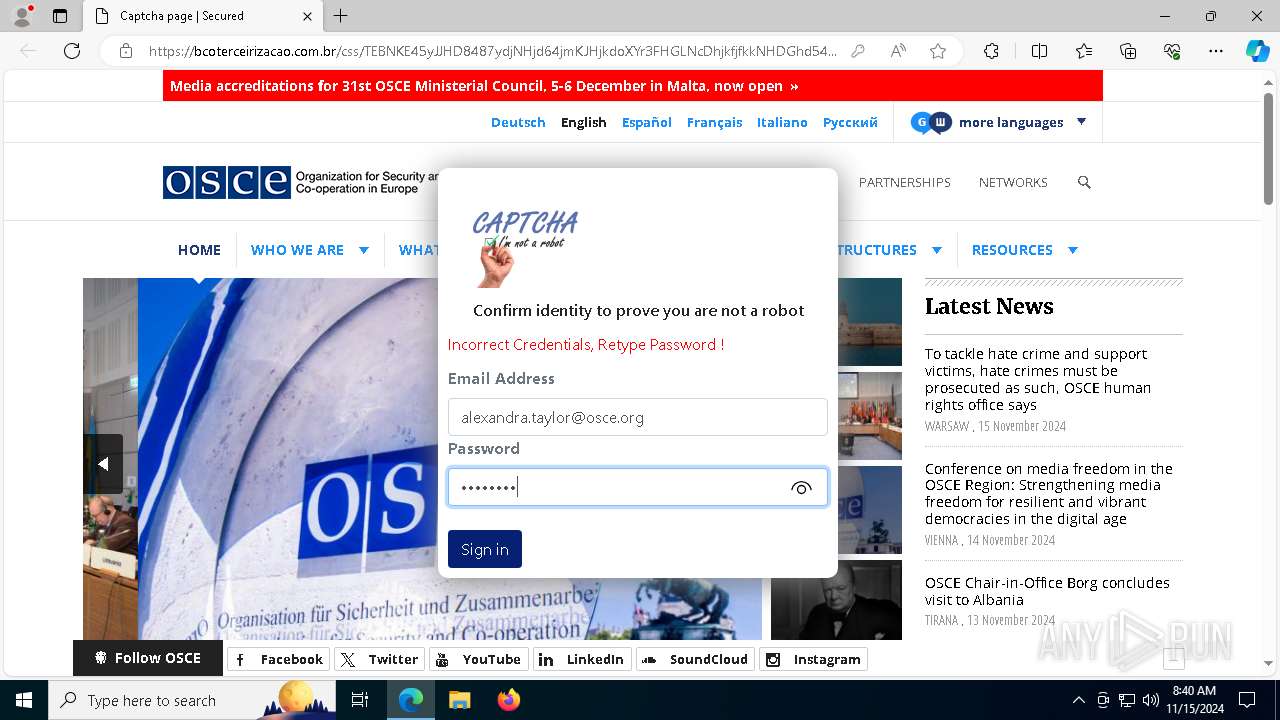1280x720 pixels.
Task: Add page to favorites star
Action: [938, 51]
